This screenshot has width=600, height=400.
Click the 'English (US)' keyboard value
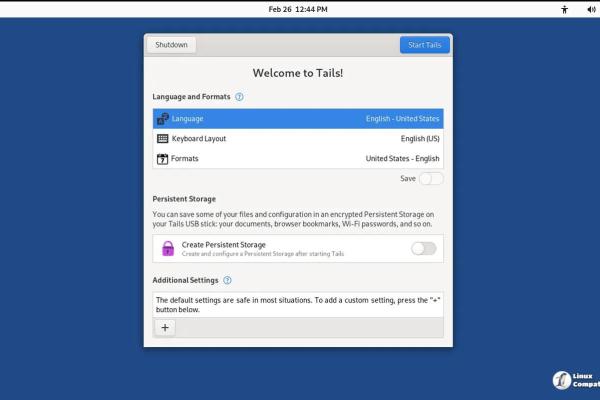[420, 139]
